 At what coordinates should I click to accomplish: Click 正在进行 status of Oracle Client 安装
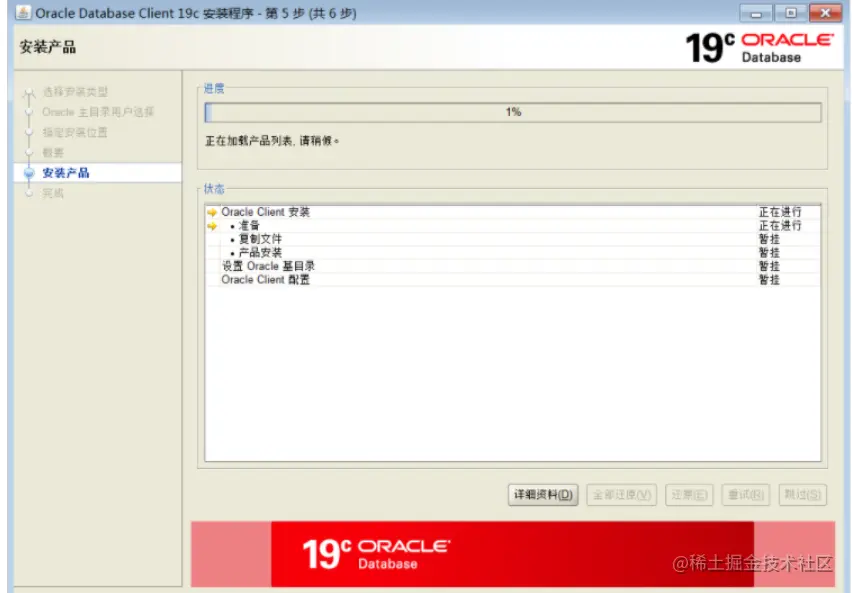[780, 212]
